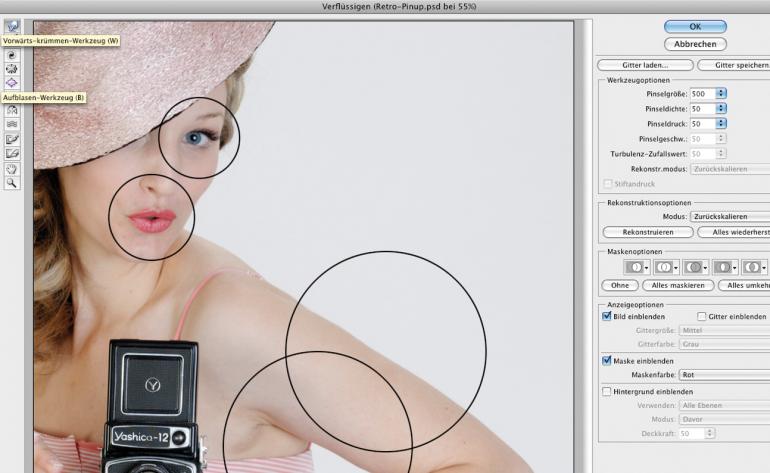Confirm with the OK button
770x473 pixels.
coord(695,27)
